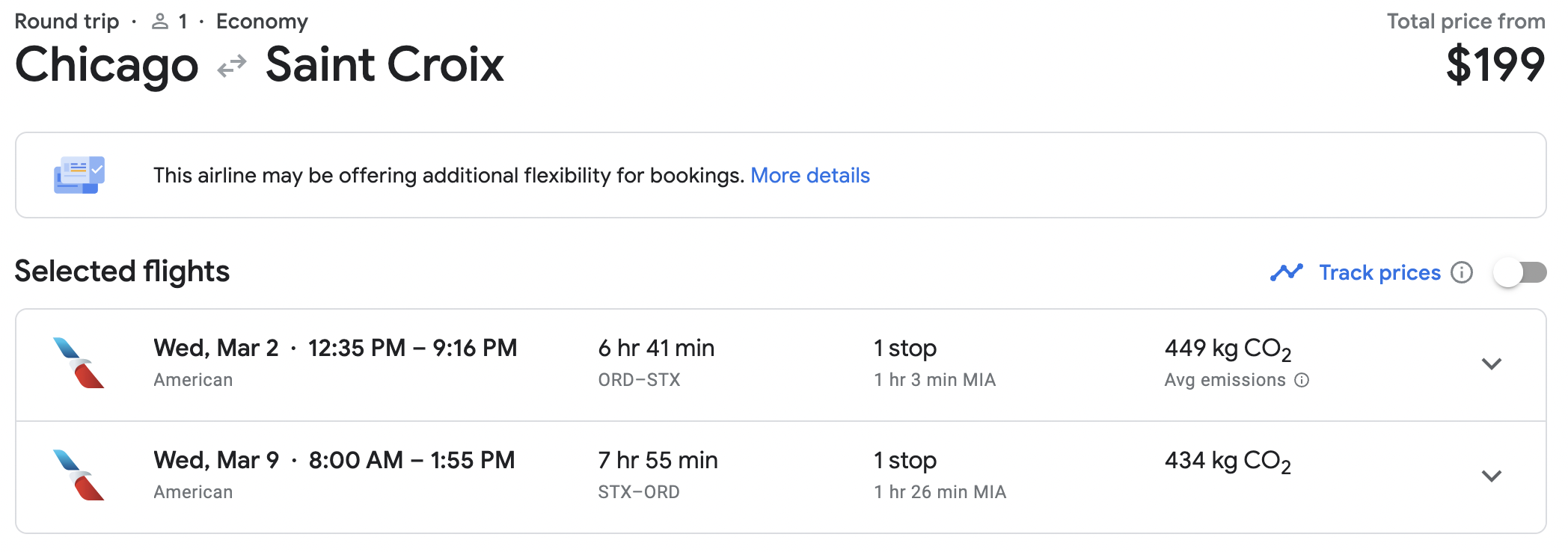Click the Avg emissions info icon
Image resolution: width=1568 pixels, height=552 pixels.
(1305, 381)
